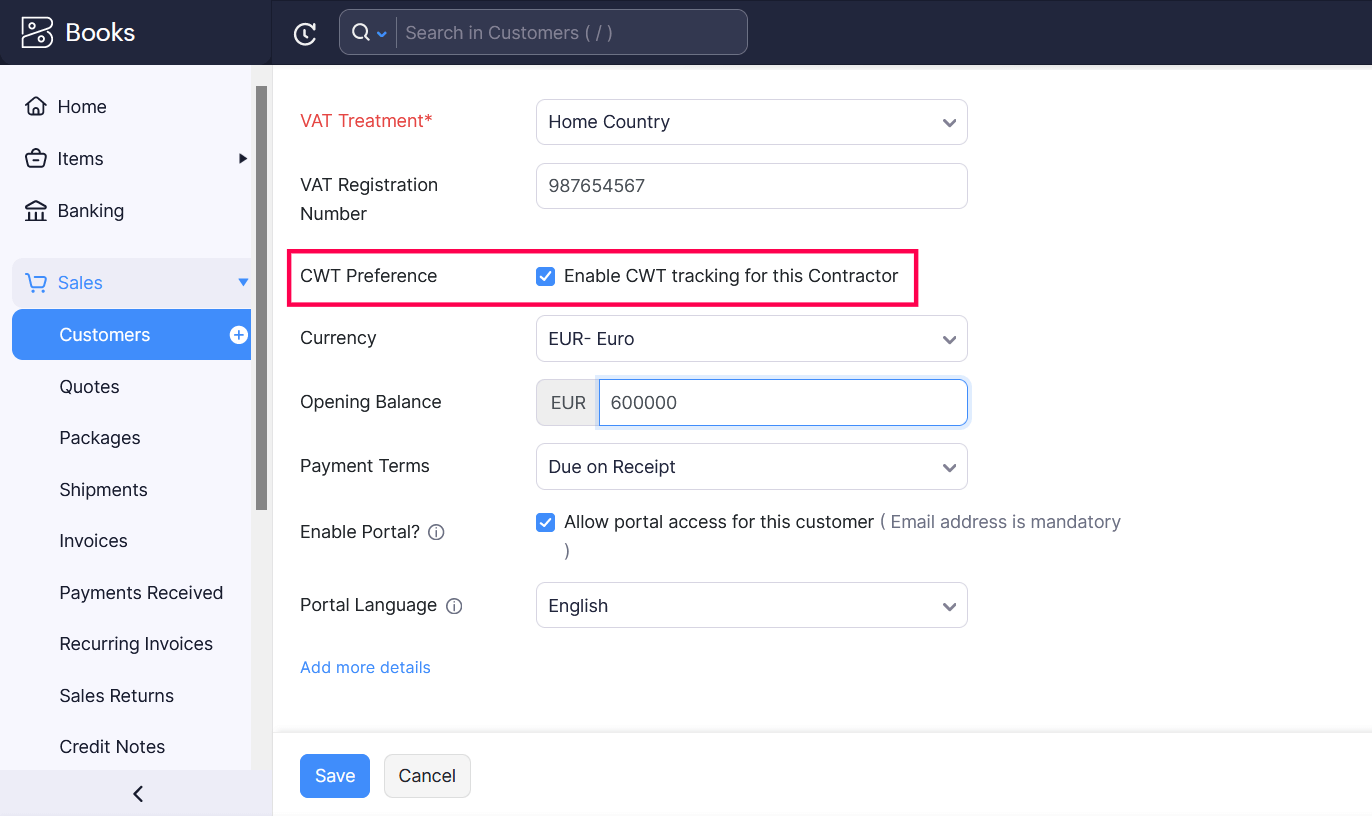The height and width of the screenshot is (816, 1372).
Task: Add new customer with plus icon
Action: [x=239, y=335]
